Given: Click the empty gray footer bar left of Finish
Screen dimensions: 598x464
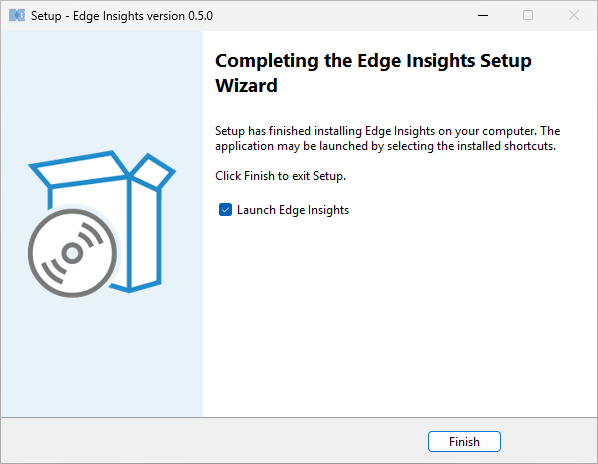Looking at the screenshot, I should click(214, 441).
